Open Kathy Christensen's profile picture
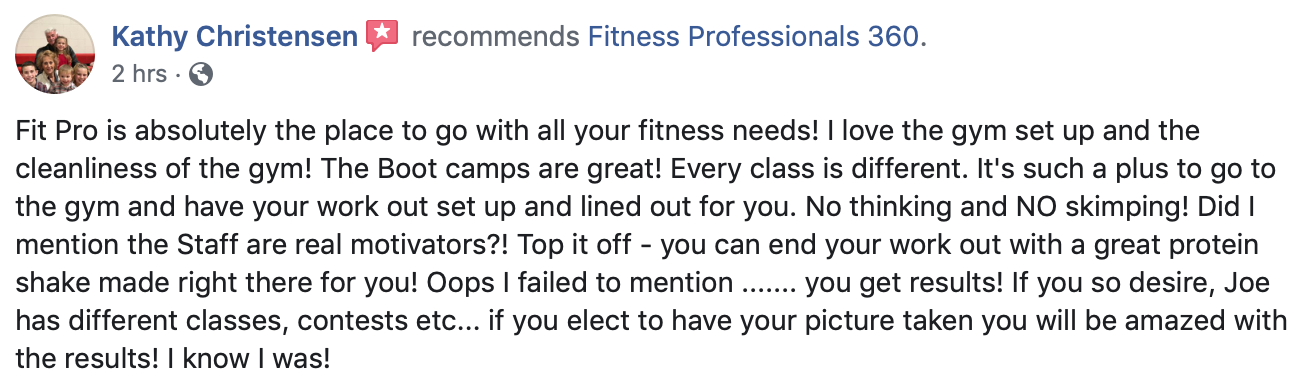 54,57
